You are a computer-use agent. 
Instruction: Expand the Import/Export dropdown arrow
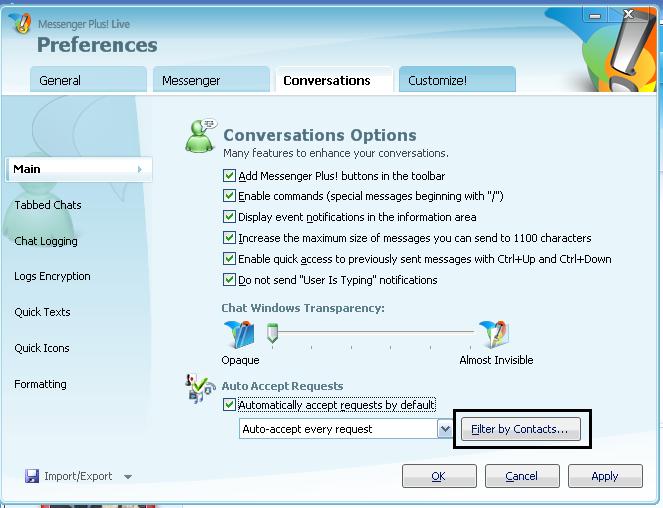pos(127,477)
